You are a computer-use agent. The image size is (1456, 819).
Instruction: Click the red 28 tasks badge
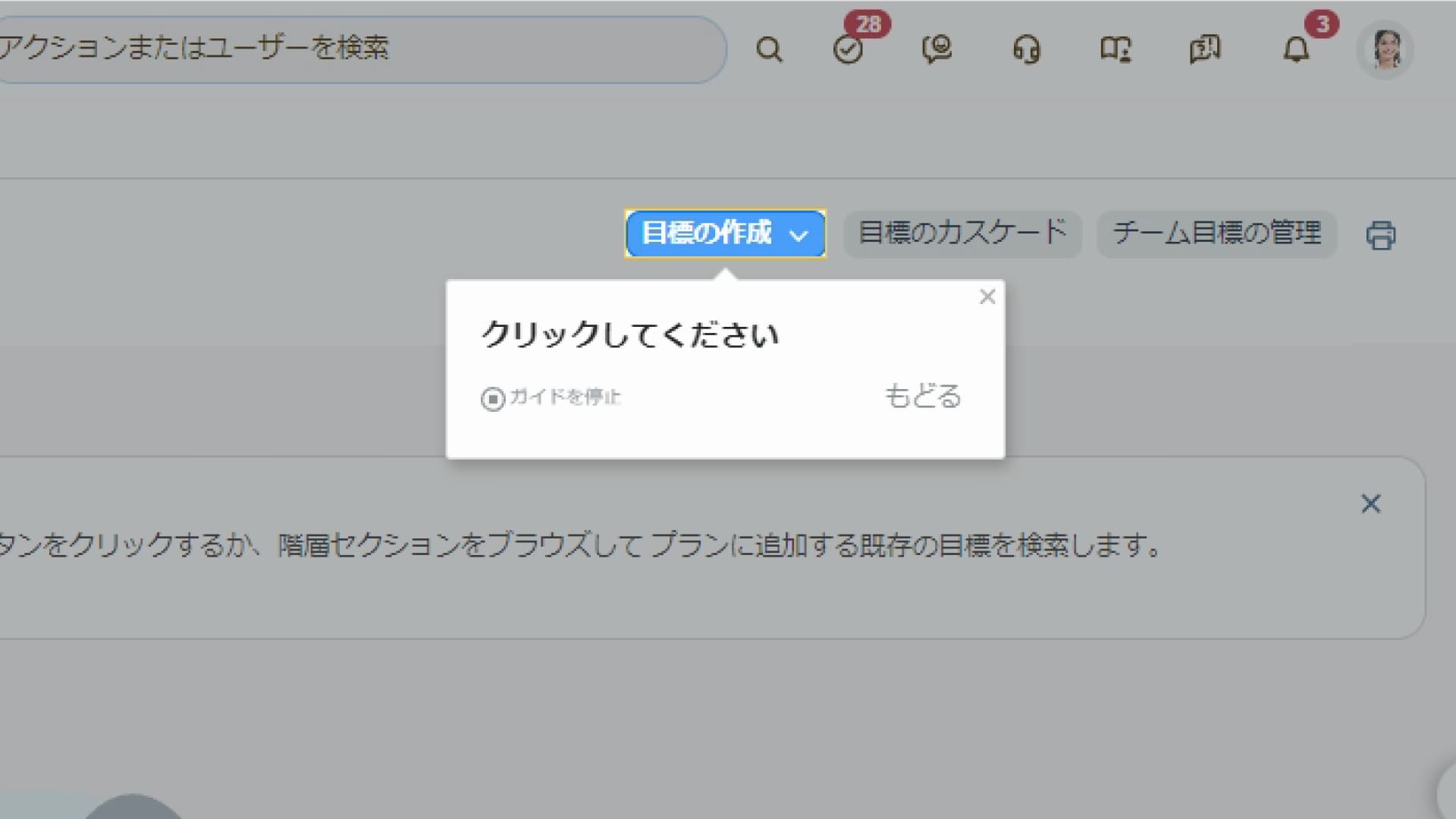tap(868, 24)
